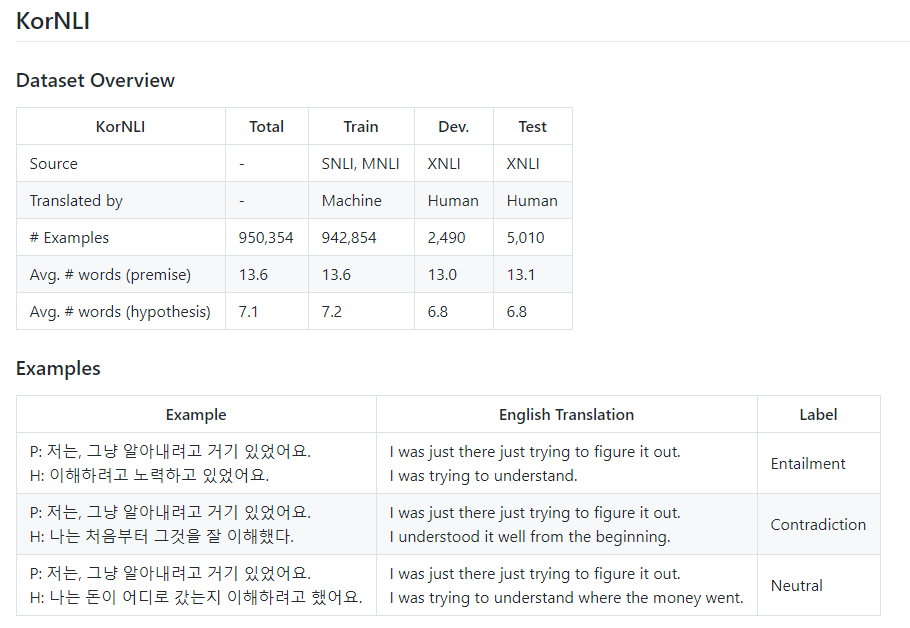Click the 13.0 premise value
The height and width of the screenshot is (628, 910).
click(442, 275)
